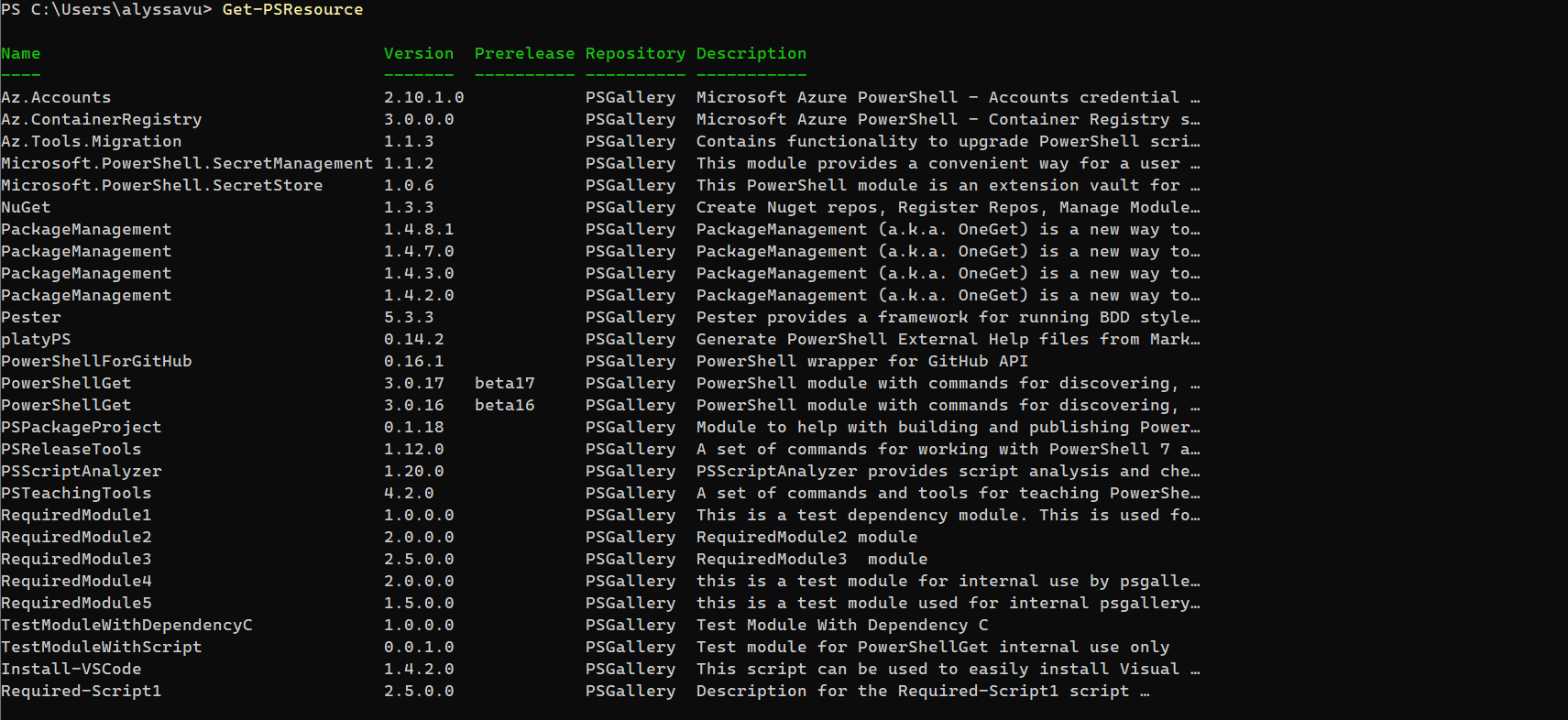The height and width of the screenshot is (720, 1568).
Task: Click 'Description for the Required-Script1' text
Action: coord(923,691)
